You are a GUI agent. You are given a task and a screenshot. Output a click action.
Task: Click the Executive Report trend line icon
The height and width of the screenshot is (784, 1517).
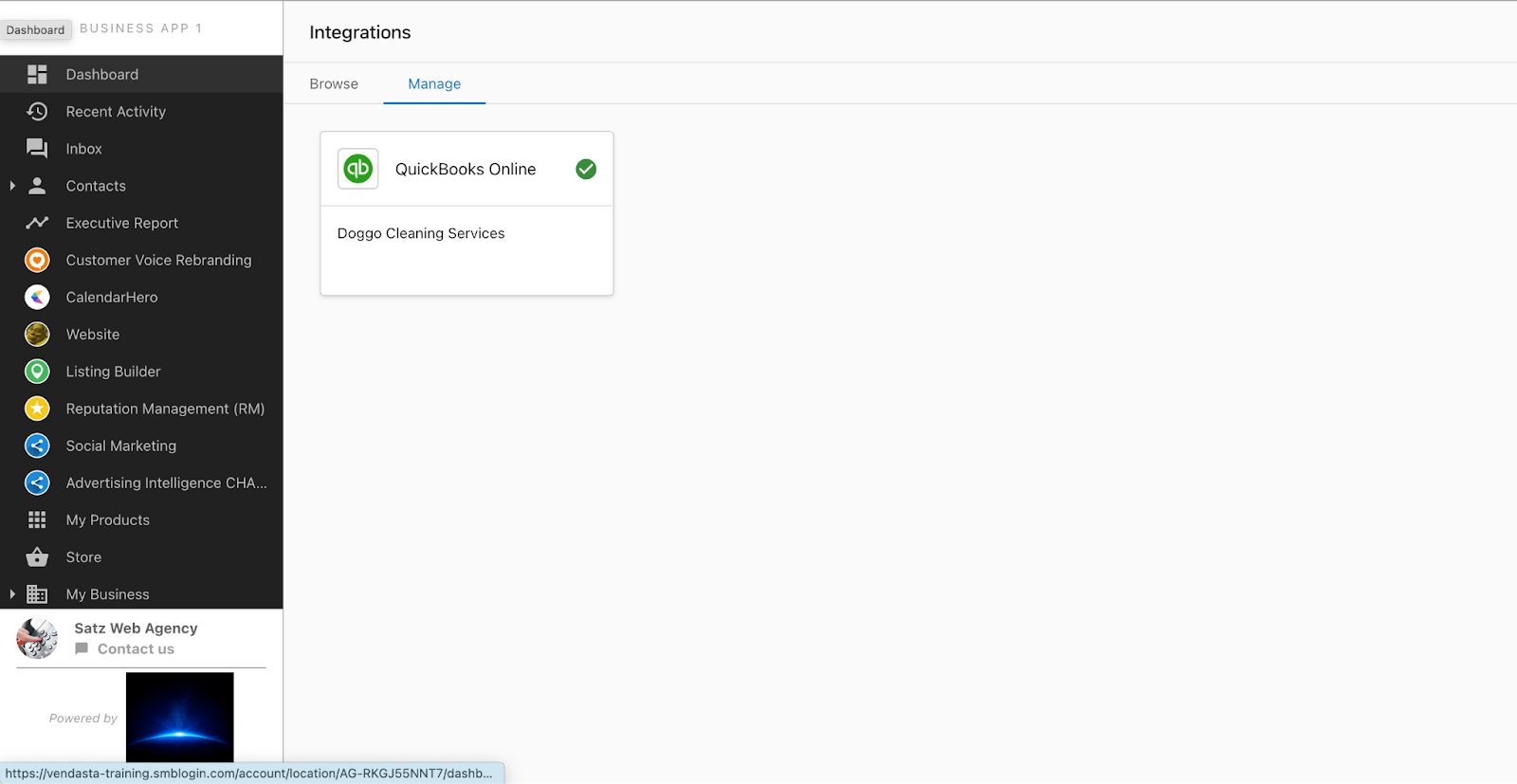tap(37, 223)
